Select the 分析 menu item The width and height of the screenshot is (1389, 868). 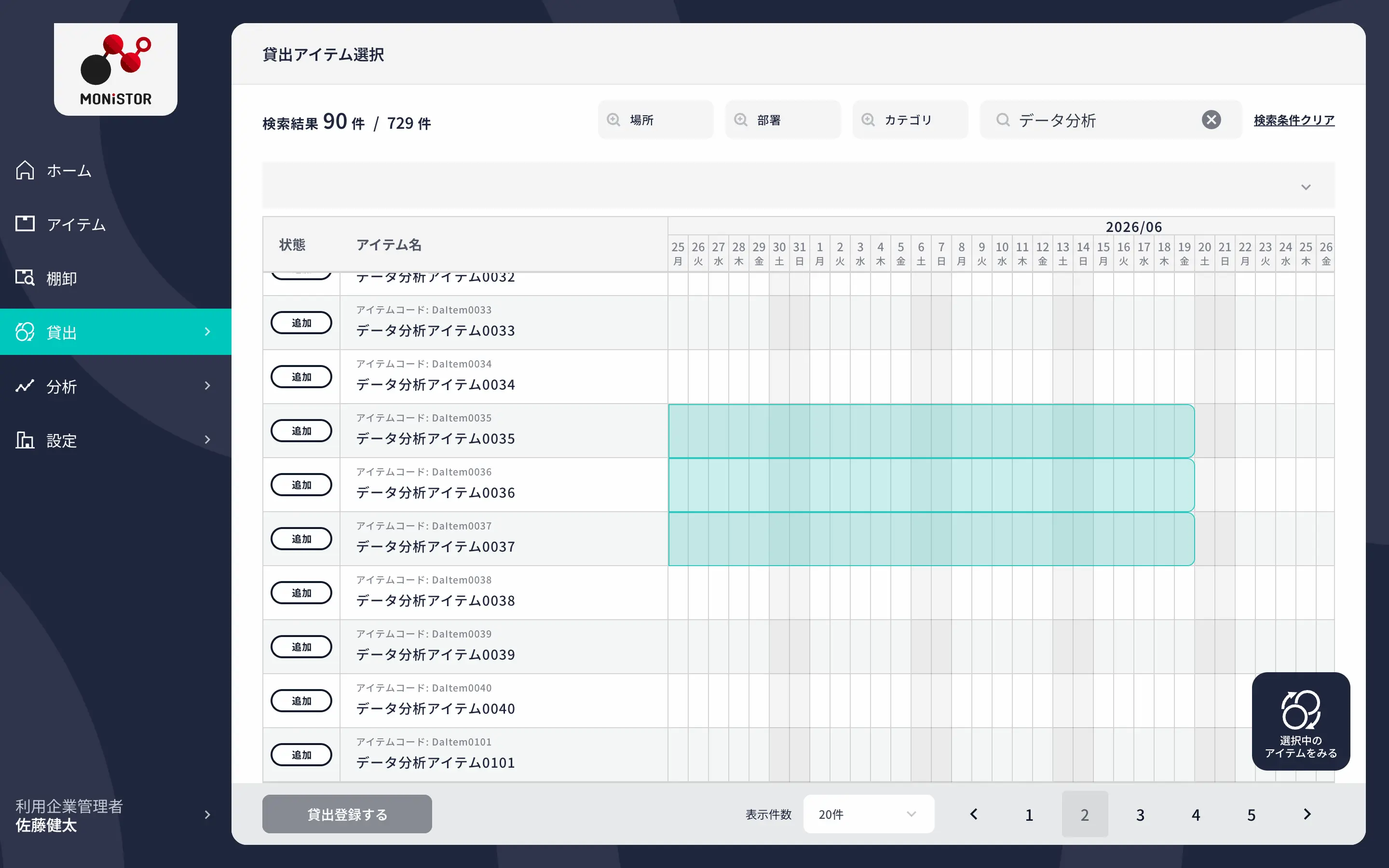[x=115, y=386]
